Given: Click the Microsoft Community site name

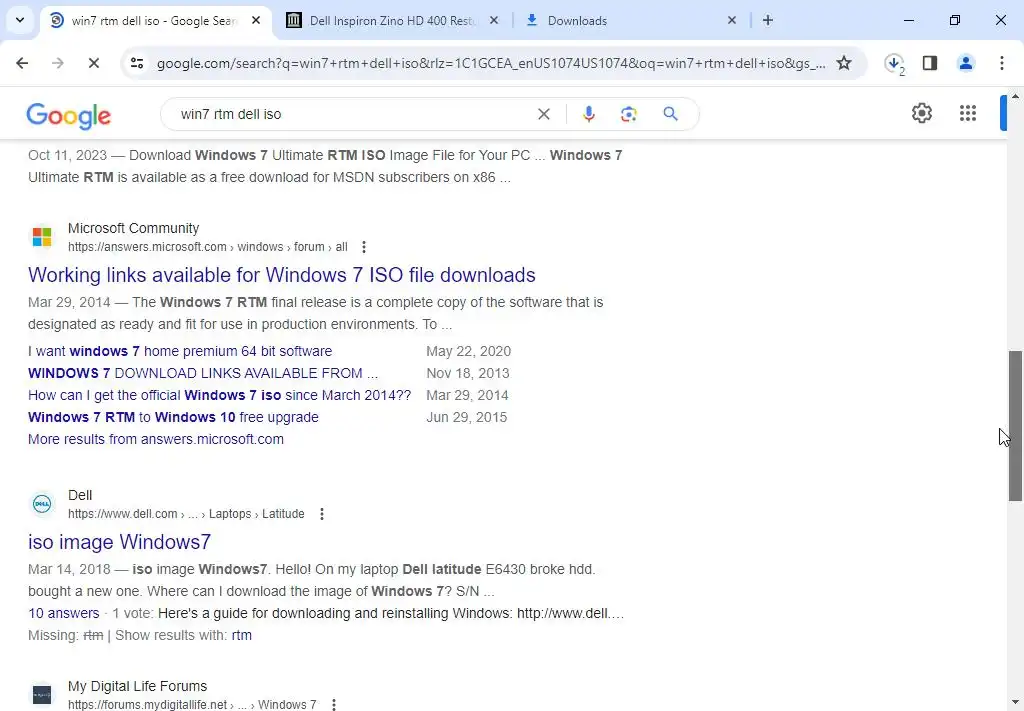Looking at the screenshot, I should pyautogui.click(x=133, y=229).
